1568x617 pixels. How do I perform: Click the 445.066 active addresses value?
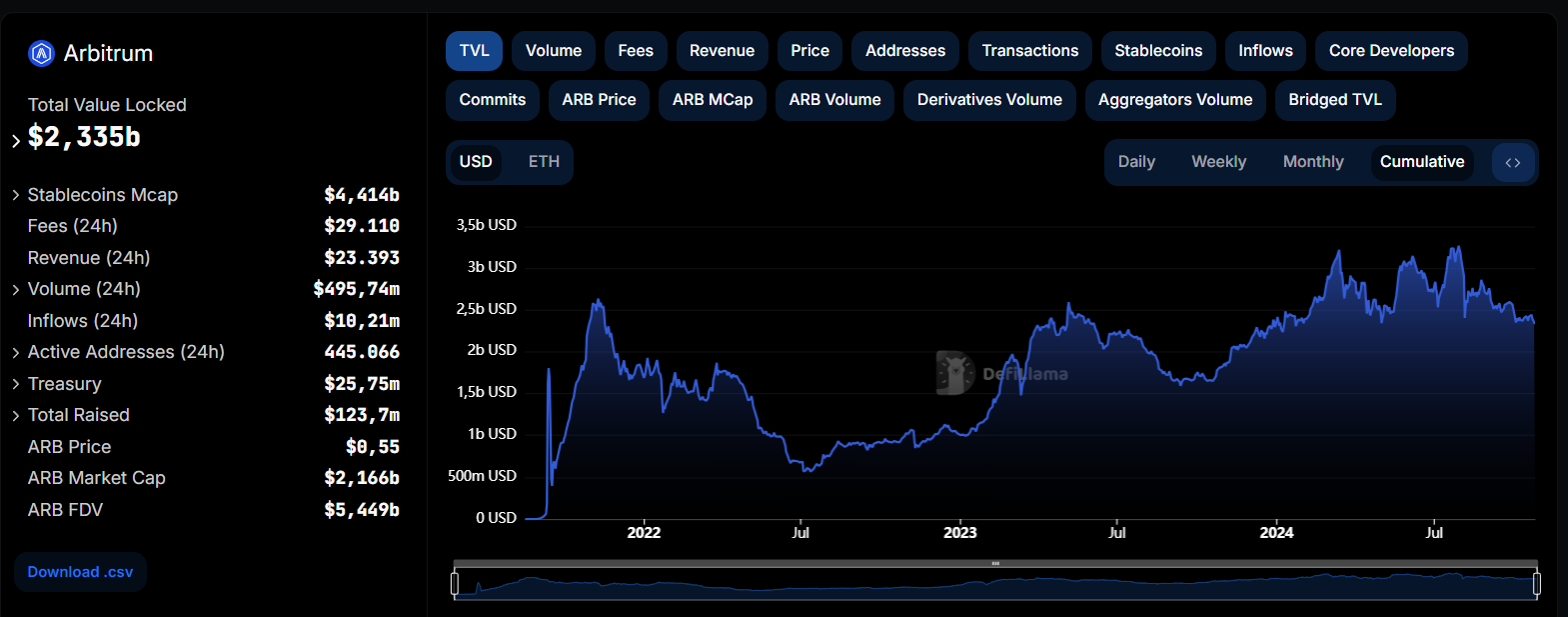coord(362,352)
